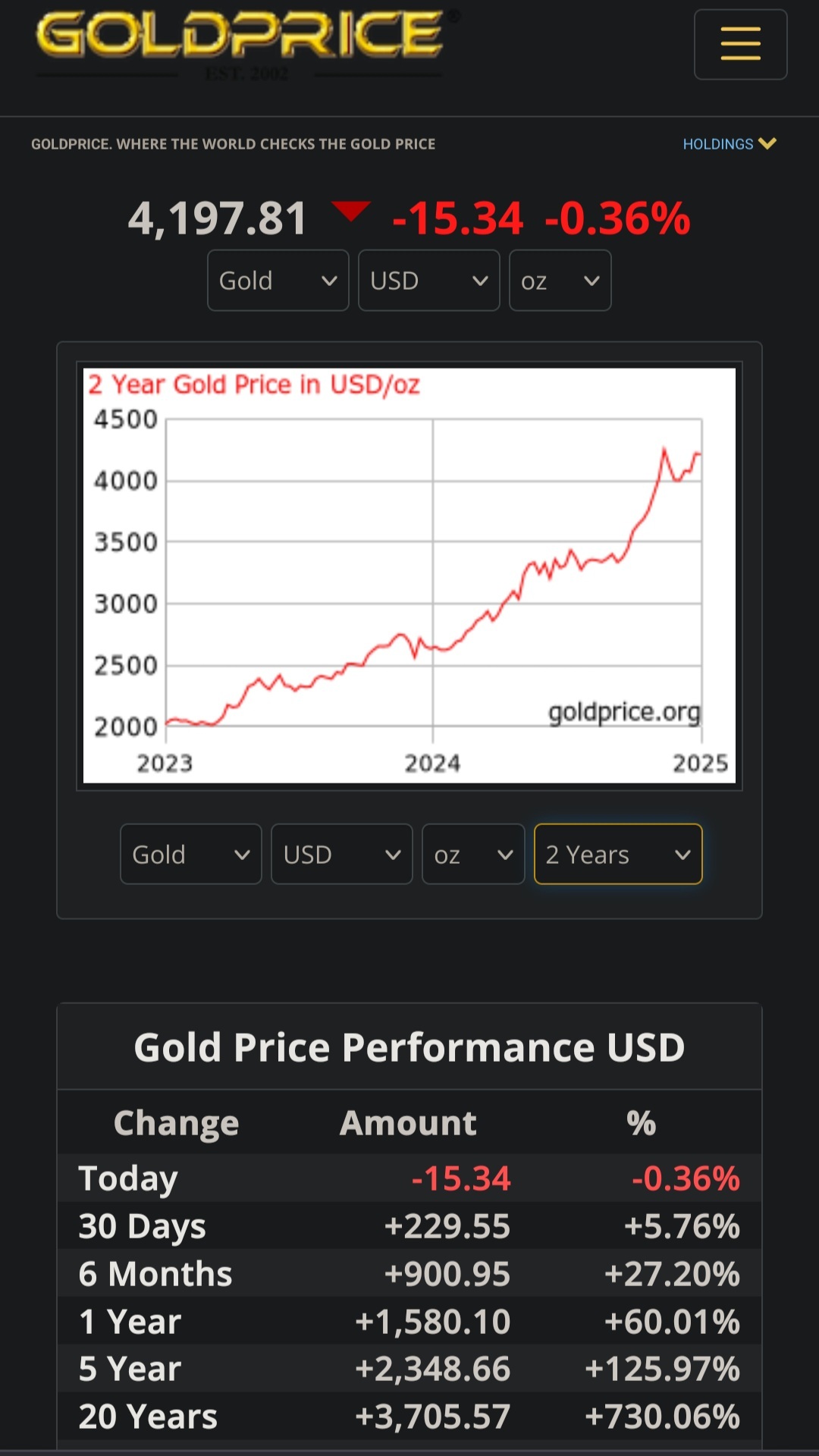The image size is (819, 1456).
Task: Click the goldprice.org watermark on chart
Action: 623,712
